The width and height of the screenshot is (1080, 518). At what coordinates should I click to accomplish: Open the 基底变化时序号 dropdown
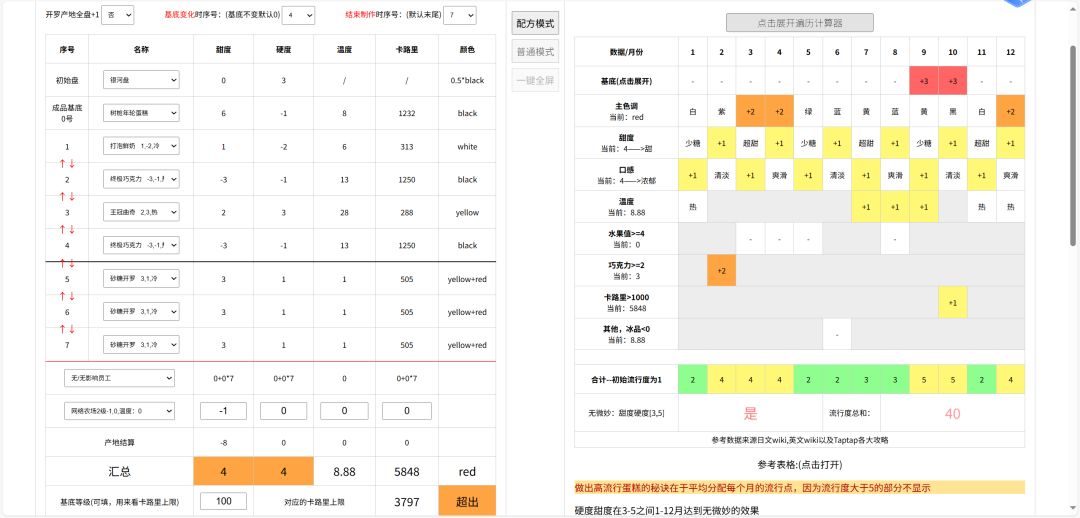pyautogui.click(x=299, y=15)
